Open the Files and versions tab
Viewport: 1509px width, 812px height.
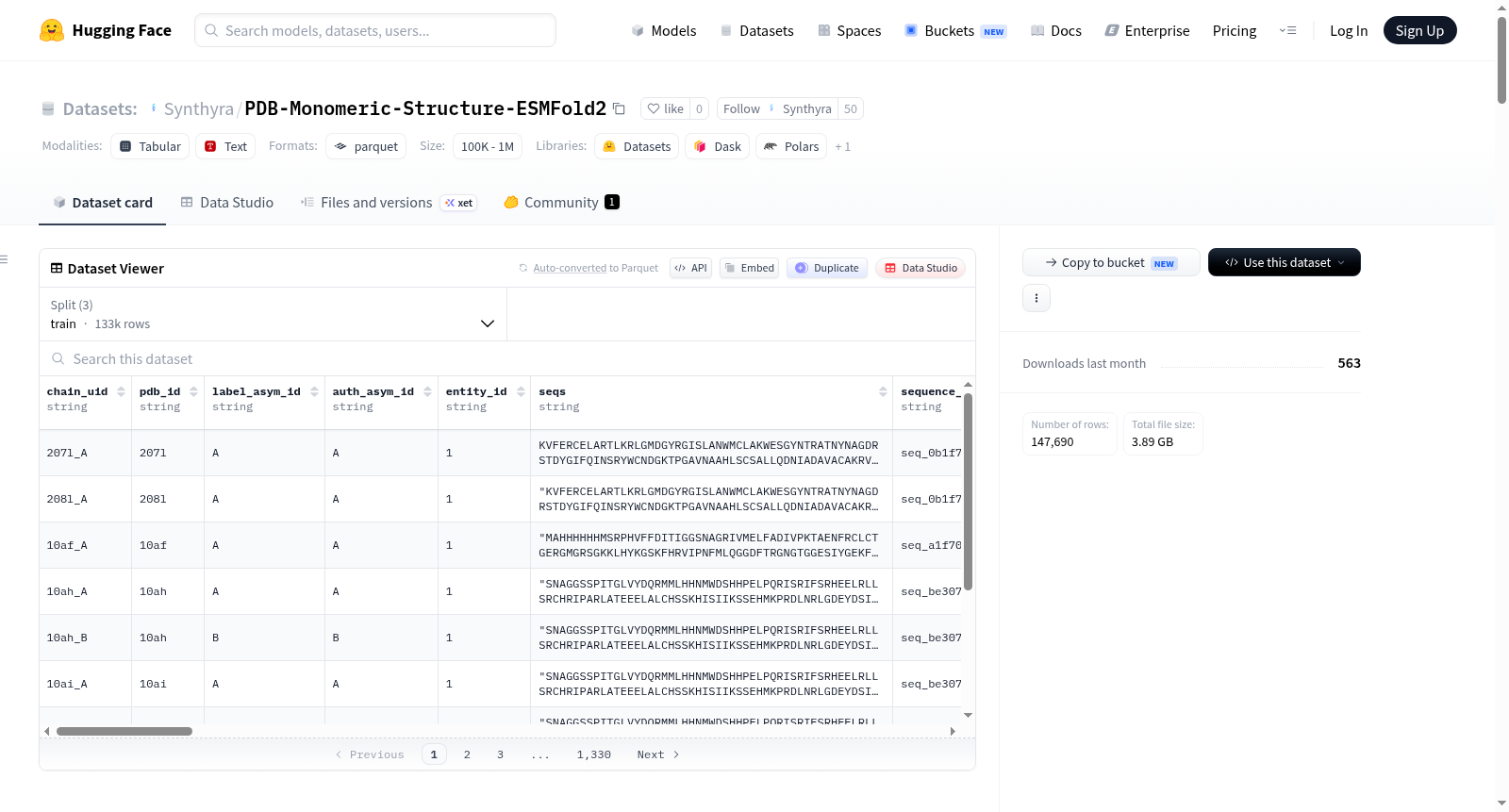click(x=389, y=202)
